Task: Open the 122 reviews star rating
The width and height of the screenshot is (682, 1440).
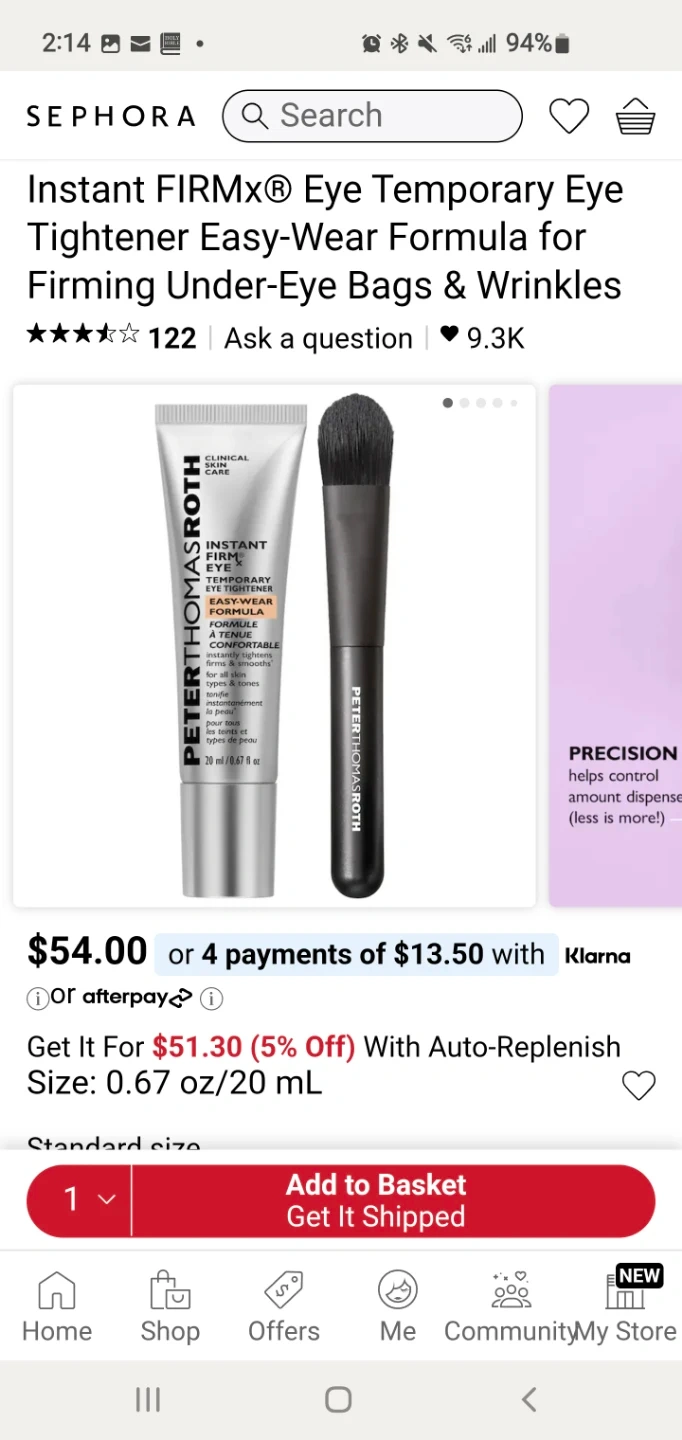Action: coord(111,337)
